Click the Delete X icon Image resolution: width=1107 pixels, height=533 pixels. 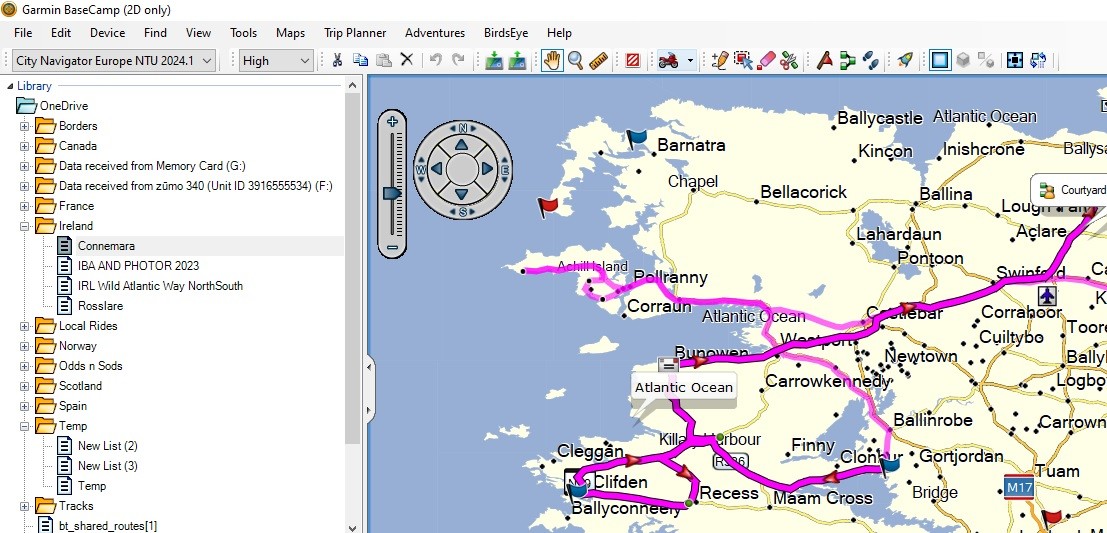point(407,61)
